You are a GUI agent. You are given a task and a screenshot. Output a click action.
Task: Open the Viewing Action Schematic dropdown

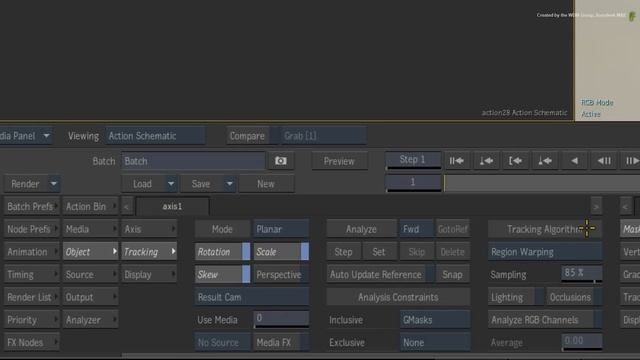point(156,136)
